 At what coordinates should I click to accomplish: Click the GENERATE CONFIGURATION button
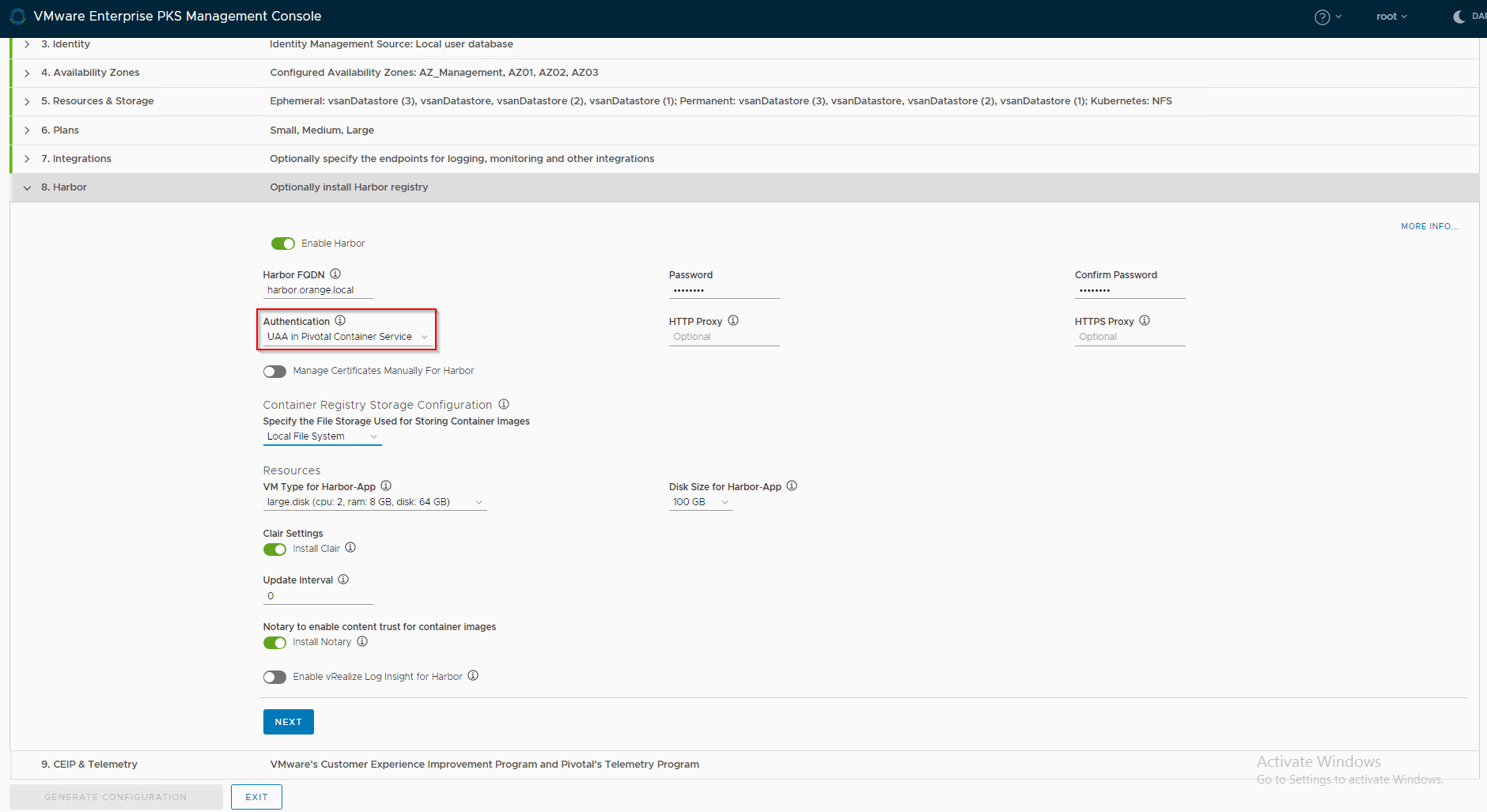coord(116,797)
